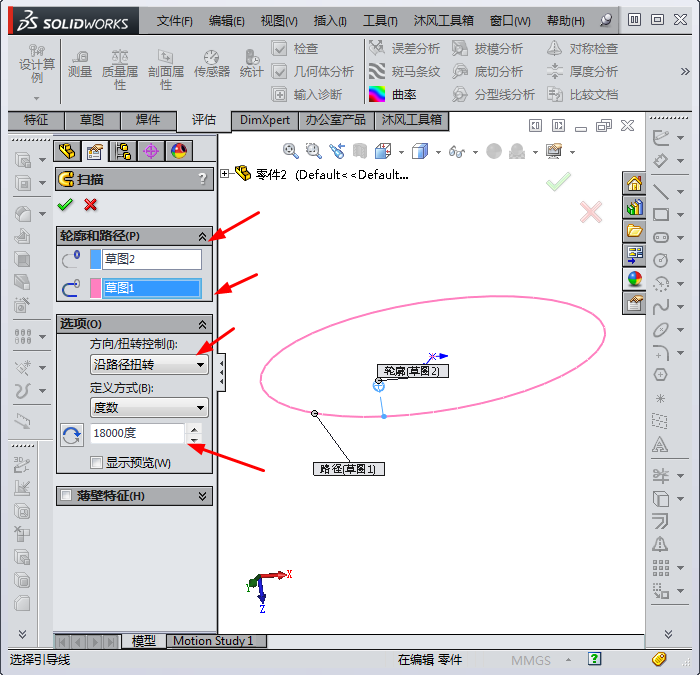Click the red X to cancel sweep
The height and width of the screenshot is (675, 700).
[91, 205]
